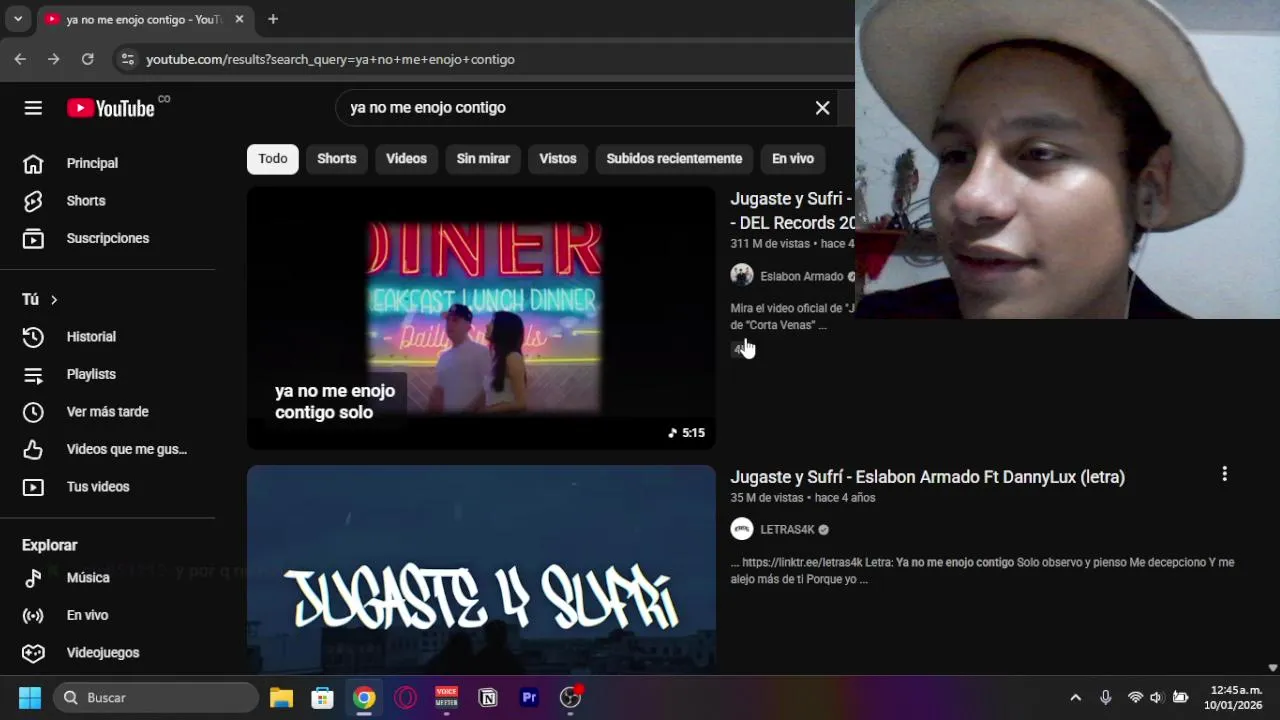The height and width of the screenshot is (720, 1280).
Task: Open Microsoft Store from taskbar
Action: [322, 697]
